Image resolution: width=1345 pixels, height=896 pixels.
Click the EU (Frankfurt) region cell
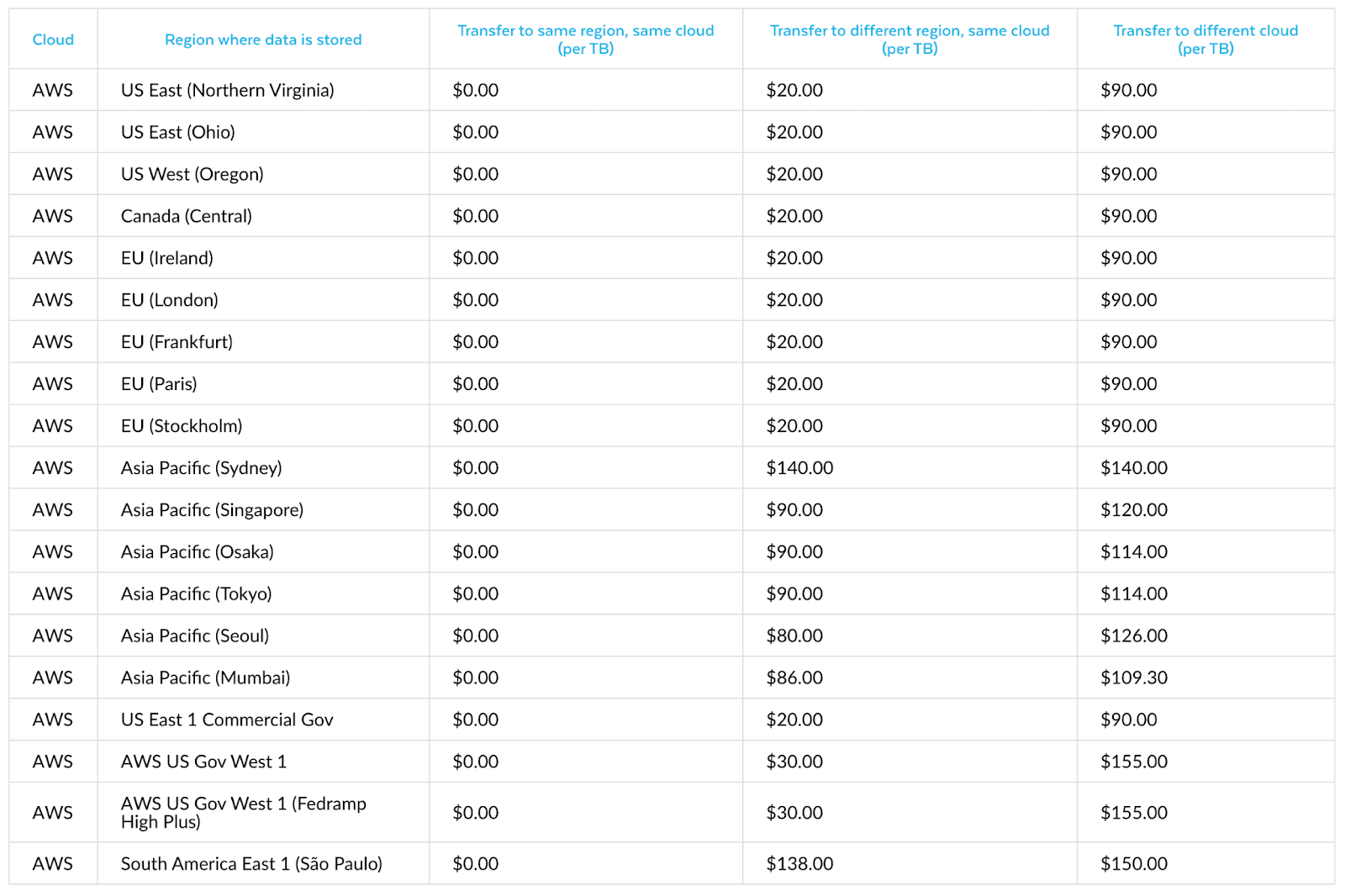pos(177,342)
